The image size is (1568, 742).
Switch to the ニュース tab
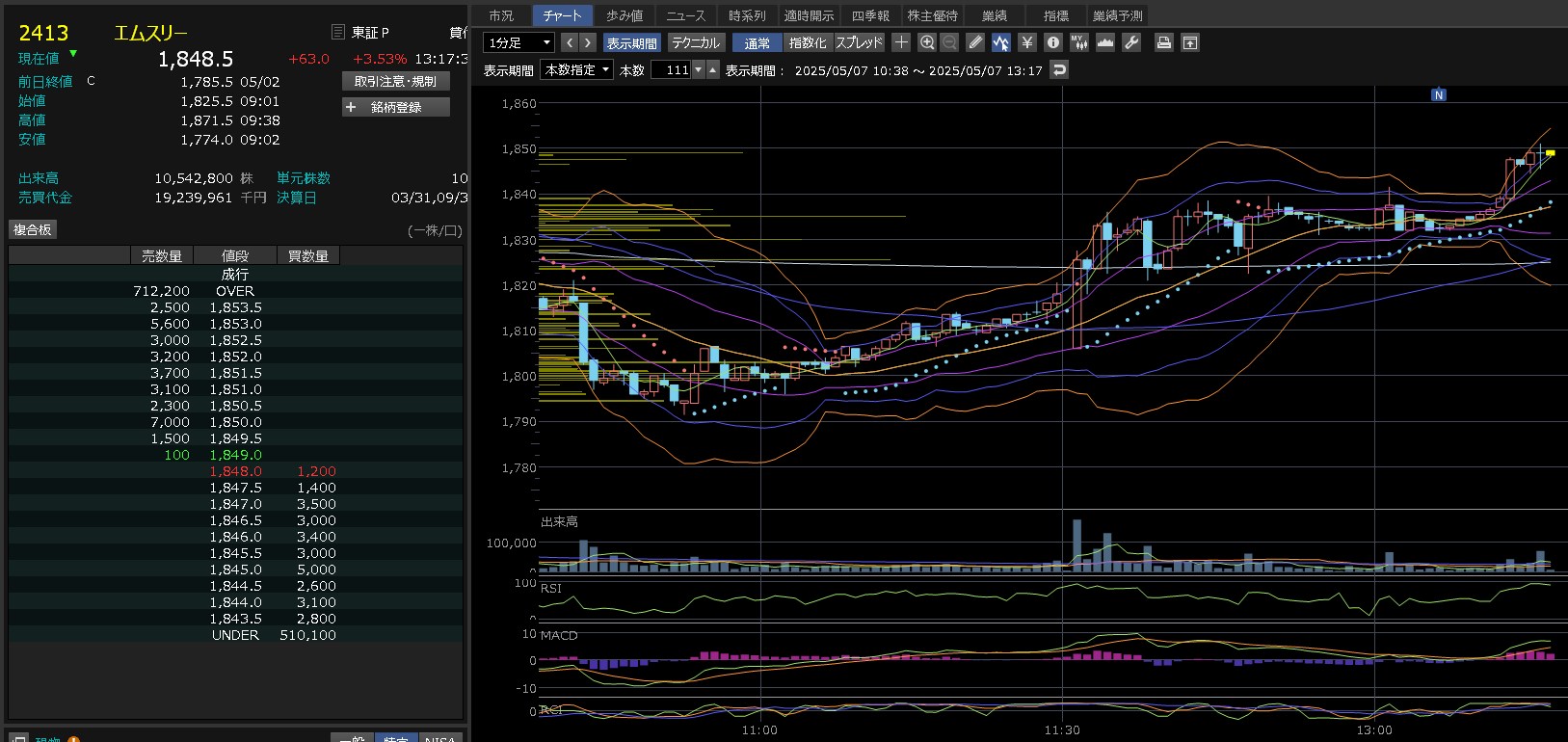[686, 15]
